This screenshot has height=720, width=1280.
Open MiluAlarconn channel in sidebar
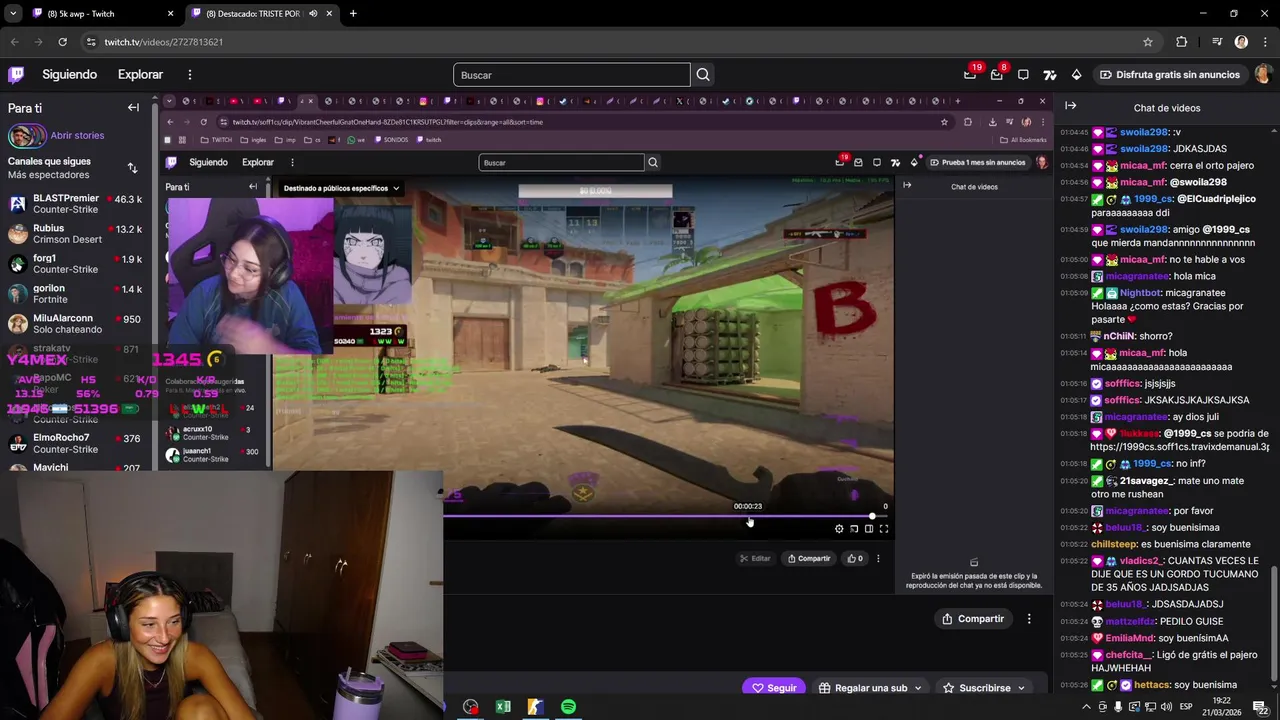[x=75, y=324]
